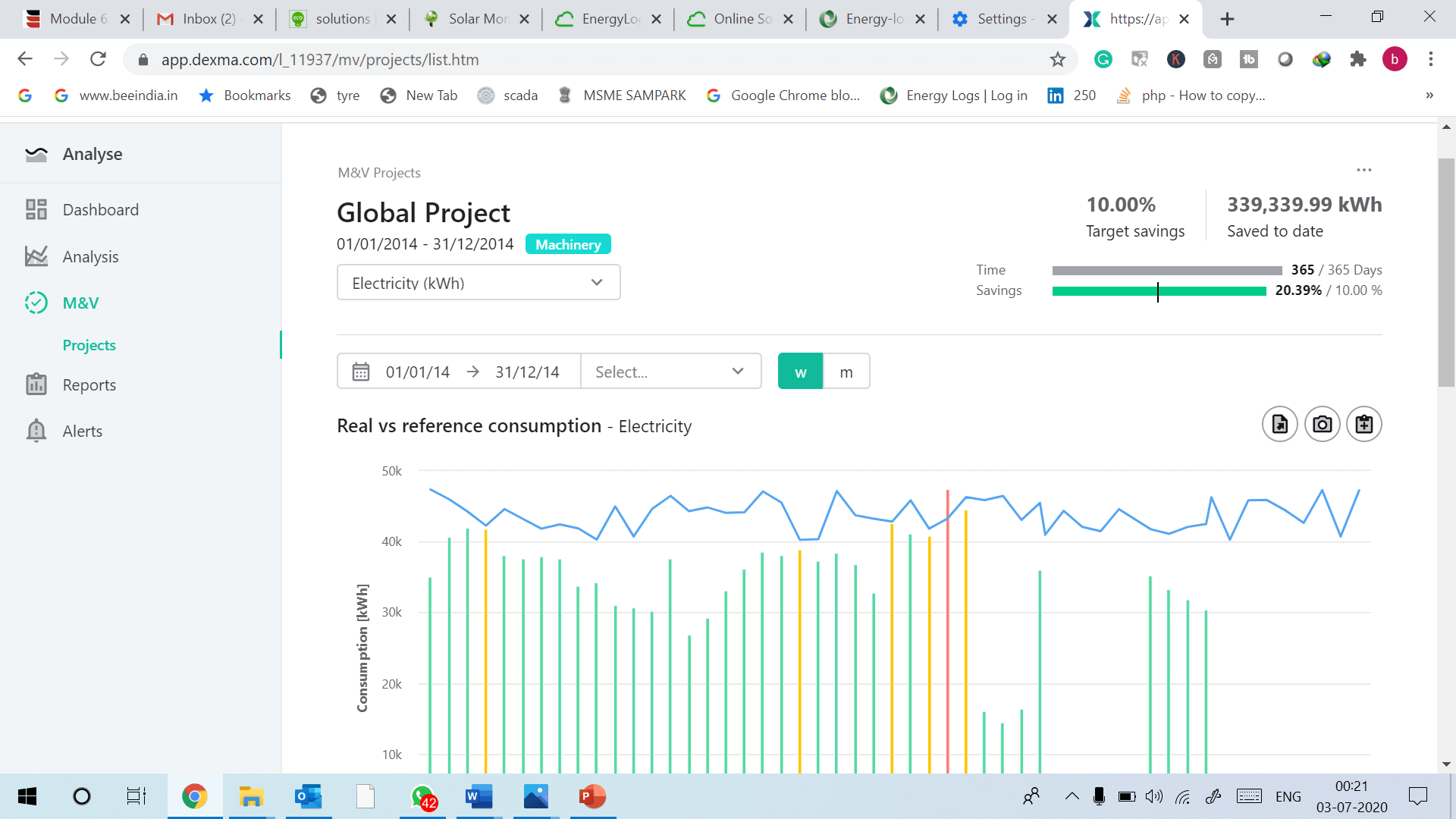The image size is (1456, 819).
Task: Open the three-dots project options menu
Action: [x=1363, y=170]
